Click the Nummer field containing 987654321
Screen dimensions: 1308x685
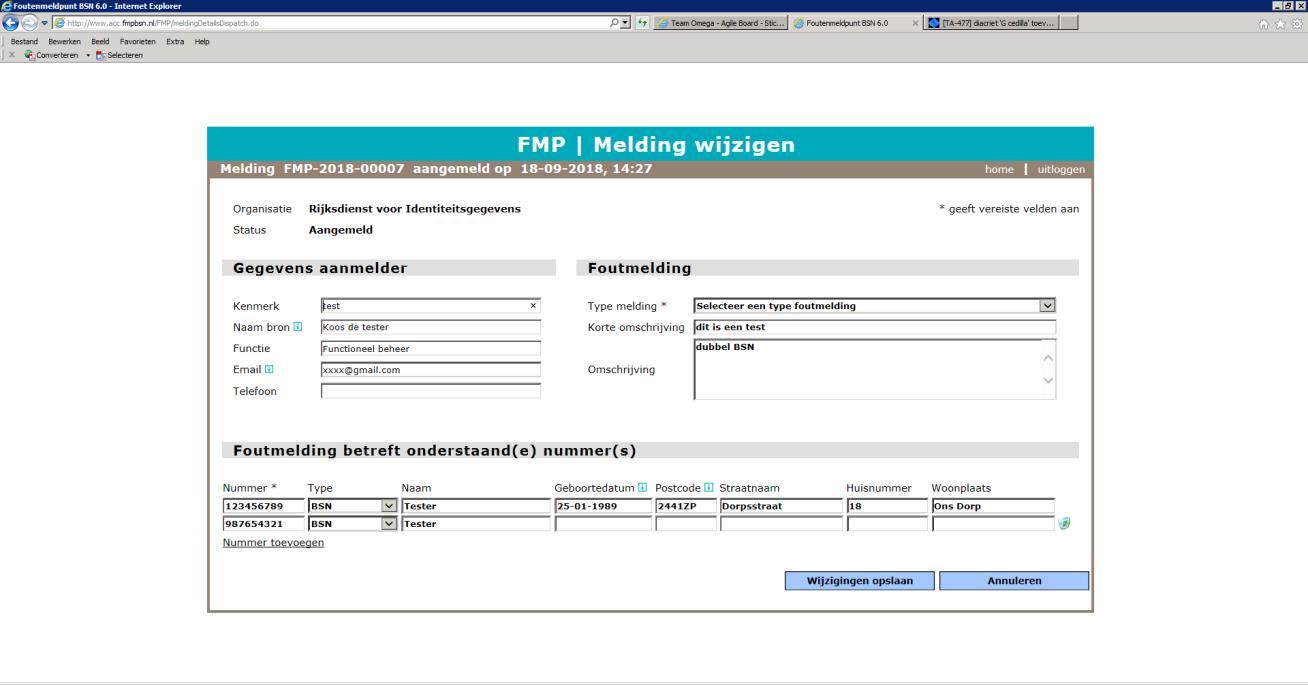click(x=263, y=524)
